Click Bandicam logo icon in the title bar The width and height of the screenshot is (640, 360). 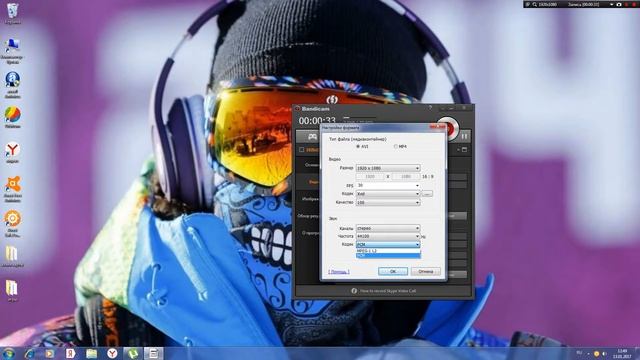[298, 109]
